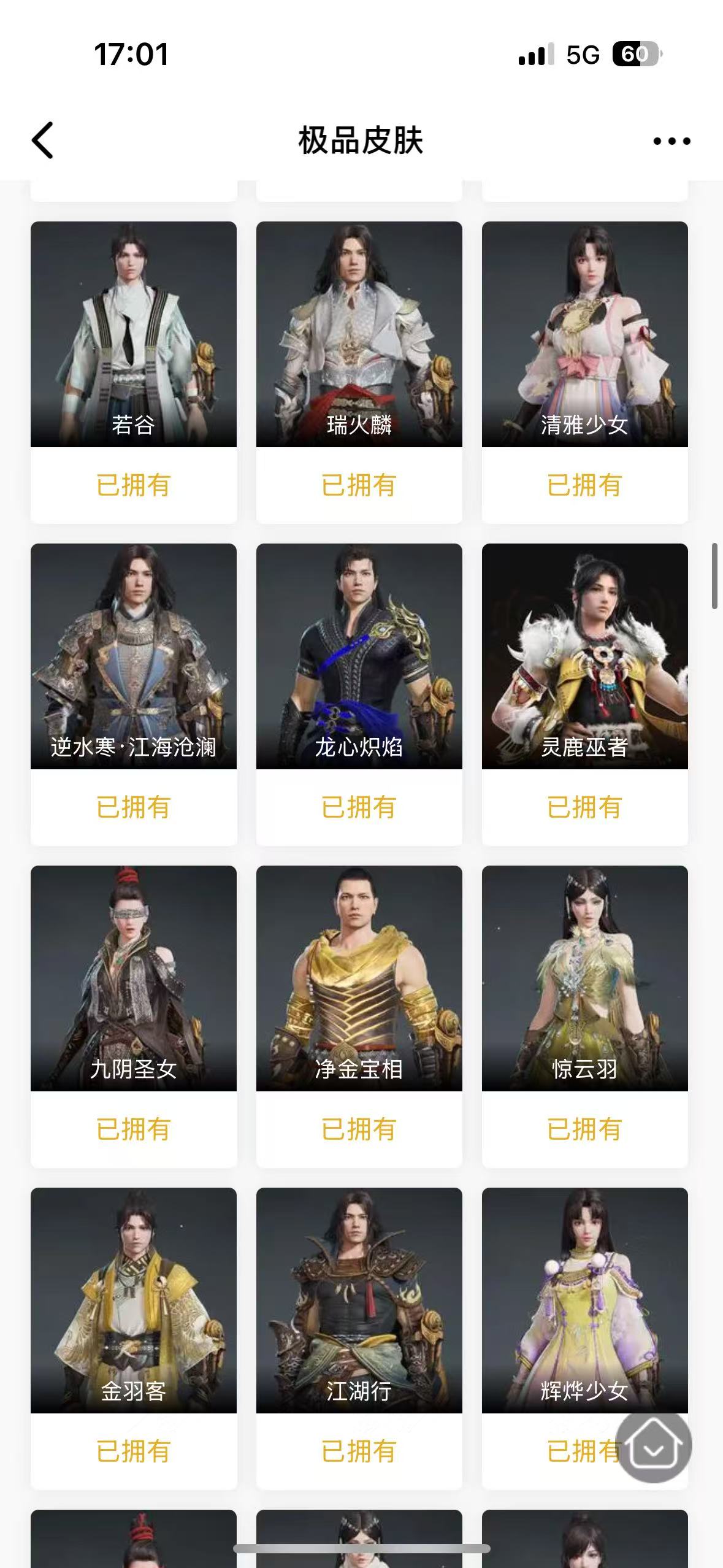
Task: Open the 若谷 skin thumbnail
Action: click(x=134, y=334)
